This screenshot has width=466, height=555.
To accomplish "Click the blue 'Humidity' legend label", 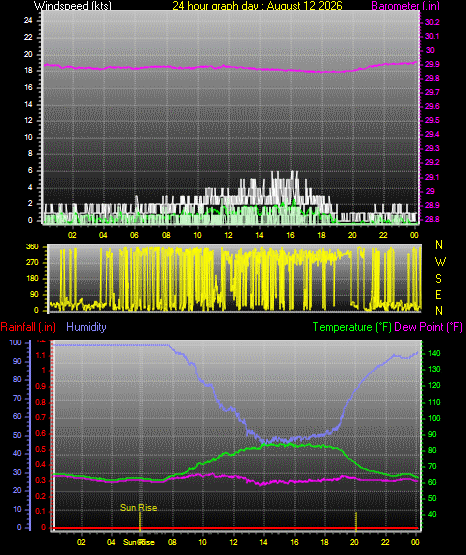I will (86, 327).
